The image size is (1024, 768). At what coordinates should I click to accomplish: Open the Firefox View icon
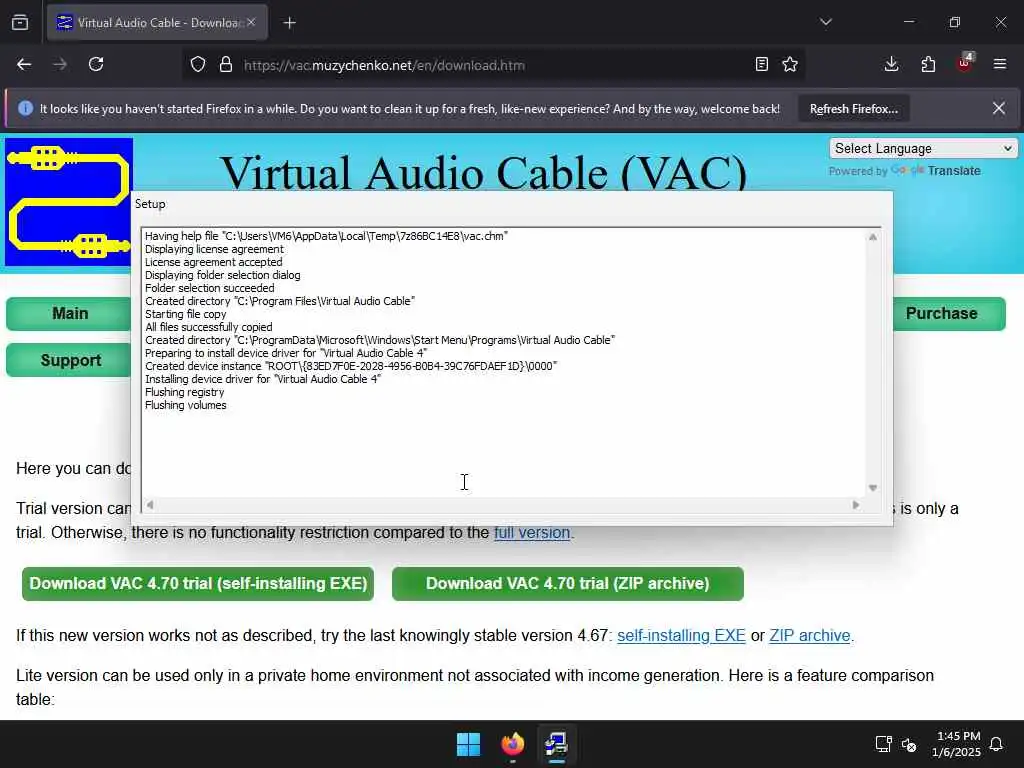(x=20, y=23)
